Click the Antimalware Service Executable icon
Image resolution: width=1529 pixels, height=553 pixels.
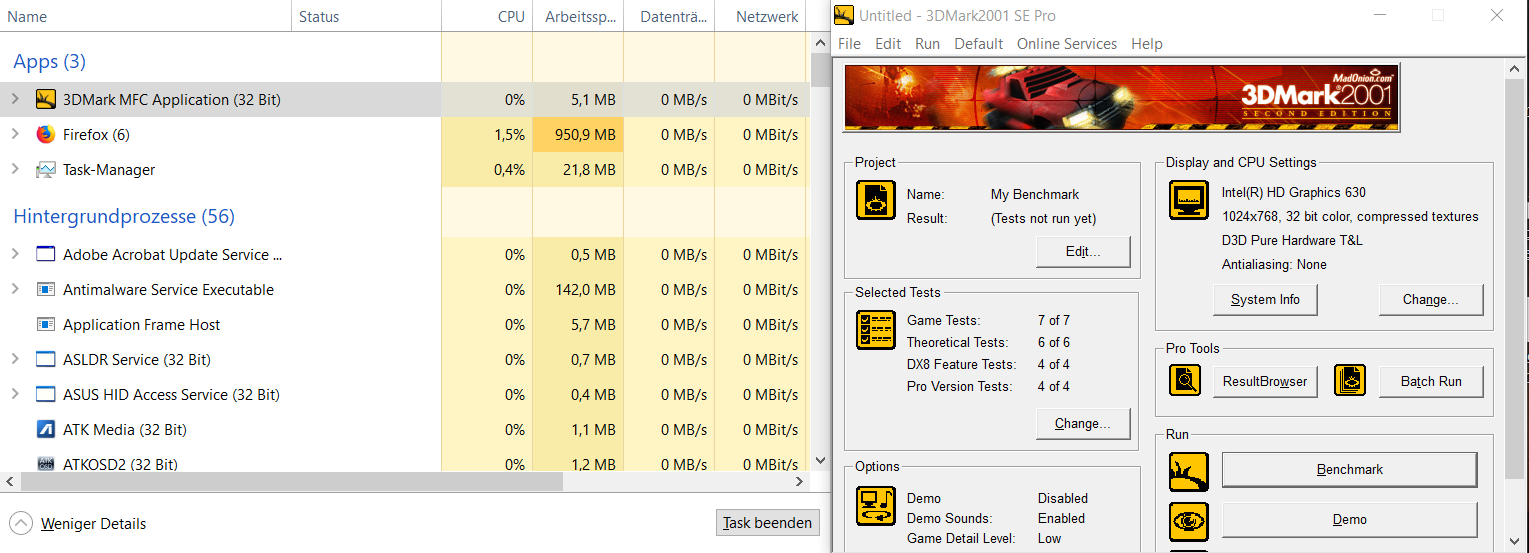(x=45, y=289)
